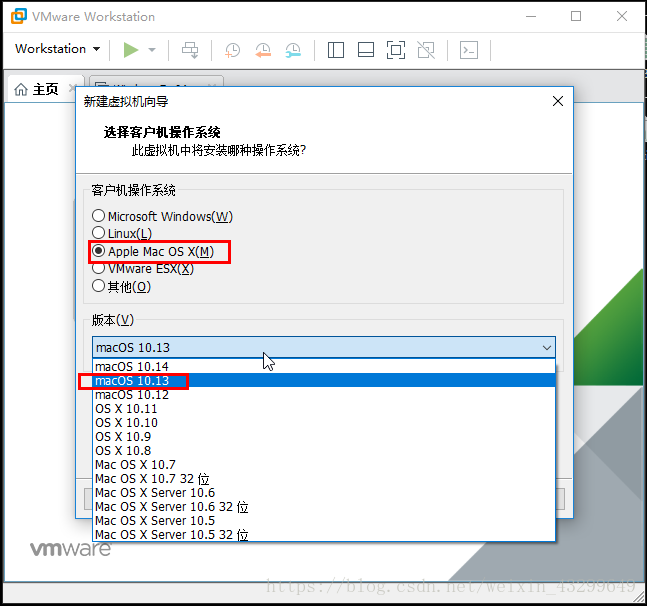Open the Workstation menu dropdown
Screen dimensions: 647x606
pos(57,49)
